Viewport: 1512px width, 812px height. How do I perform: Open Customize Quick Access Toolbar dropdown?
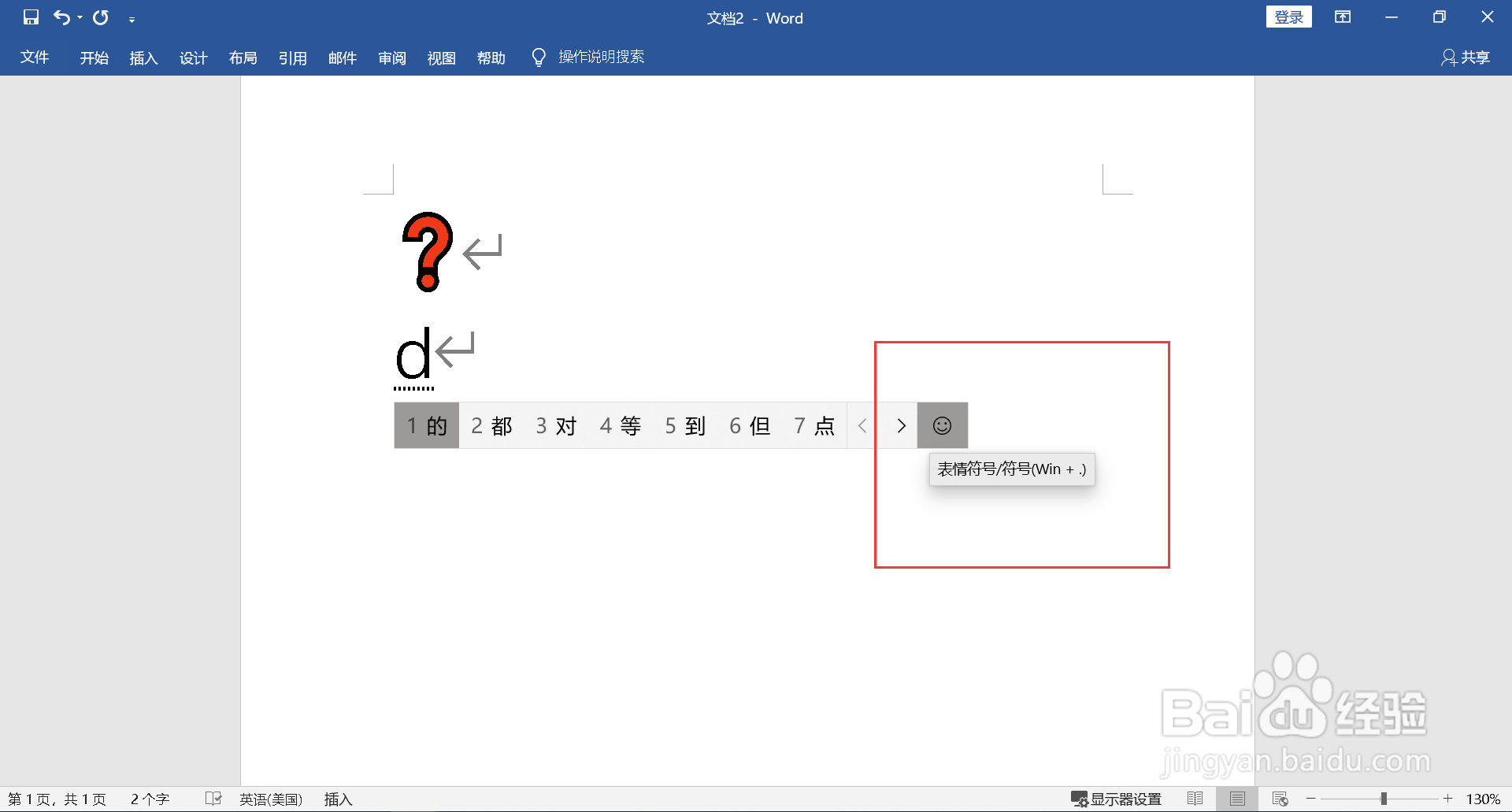pyautogui.click(x=132, y=19)
